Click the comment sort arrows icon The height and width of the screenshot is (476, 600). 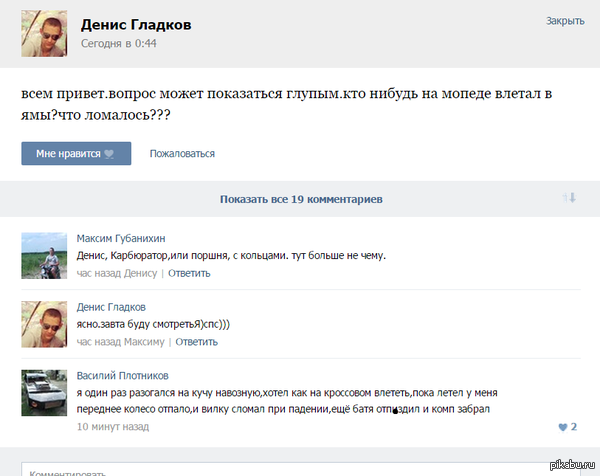(569, 198)
